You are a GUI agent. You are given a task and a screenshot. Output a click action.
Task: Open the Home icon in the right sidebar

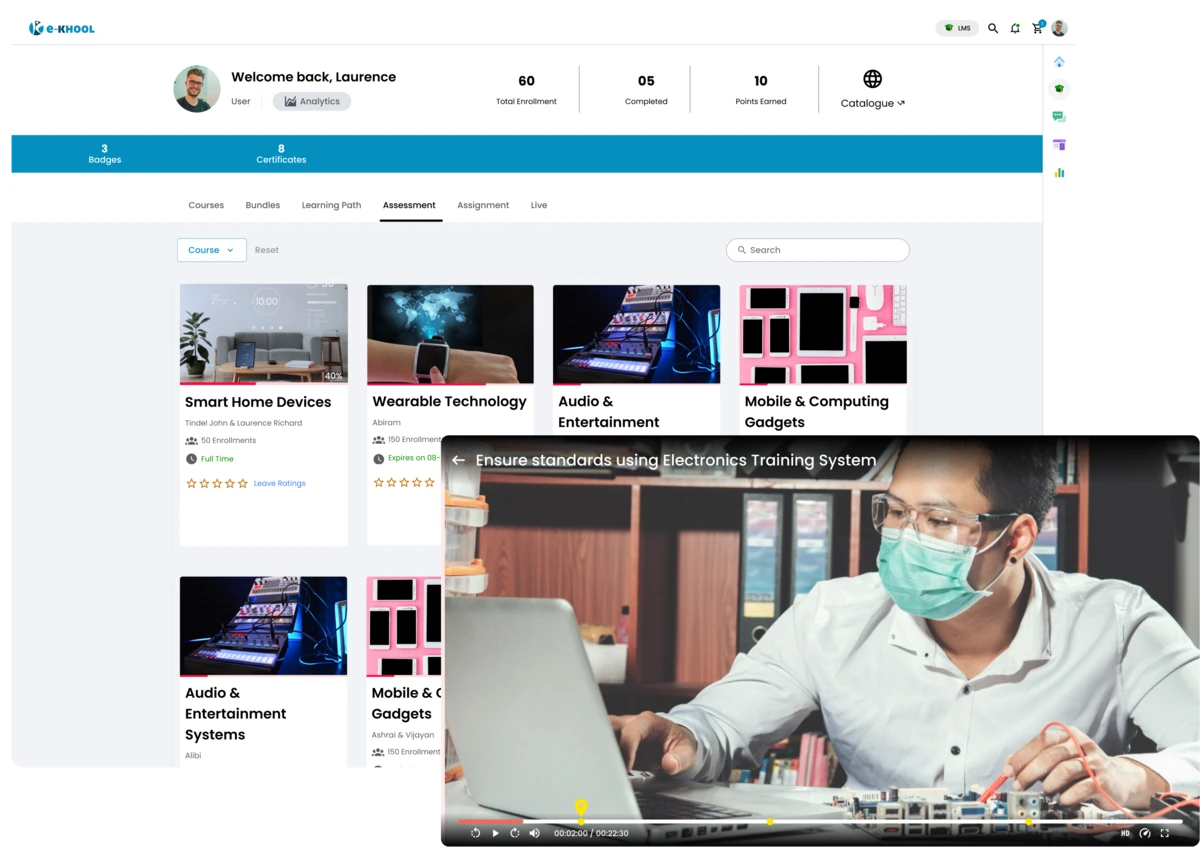tap(1059, 61)
